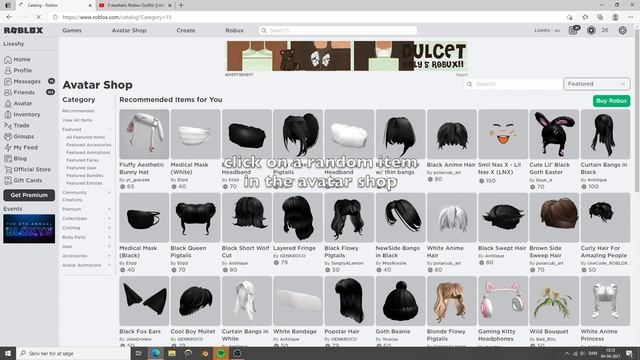Open Trade in the sidebar
Image resolution: width=640 pixels, height=360 pixels.
[x=17, y=126]
